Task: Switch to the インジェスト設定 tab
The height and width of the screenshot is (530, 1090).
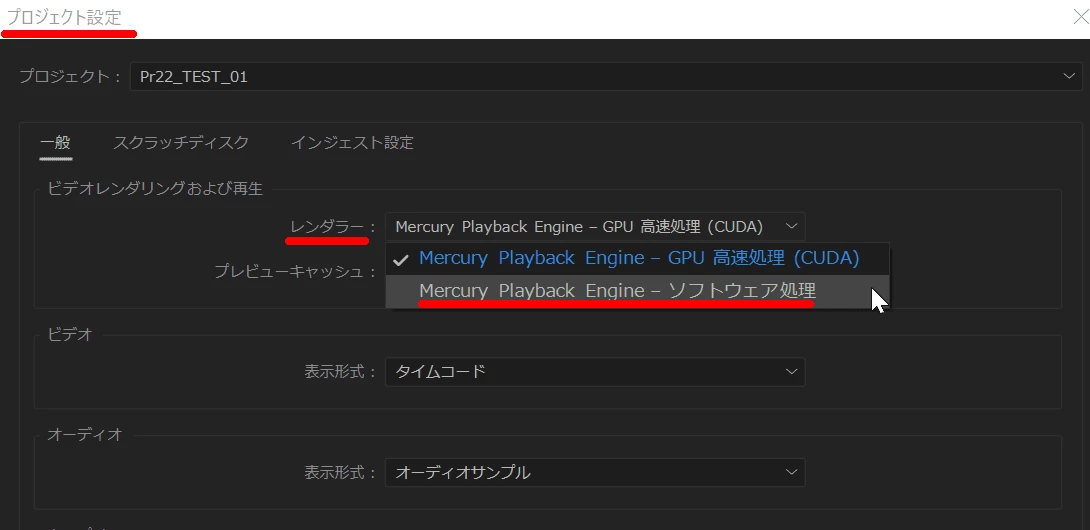Action: (x=352, y=143)
